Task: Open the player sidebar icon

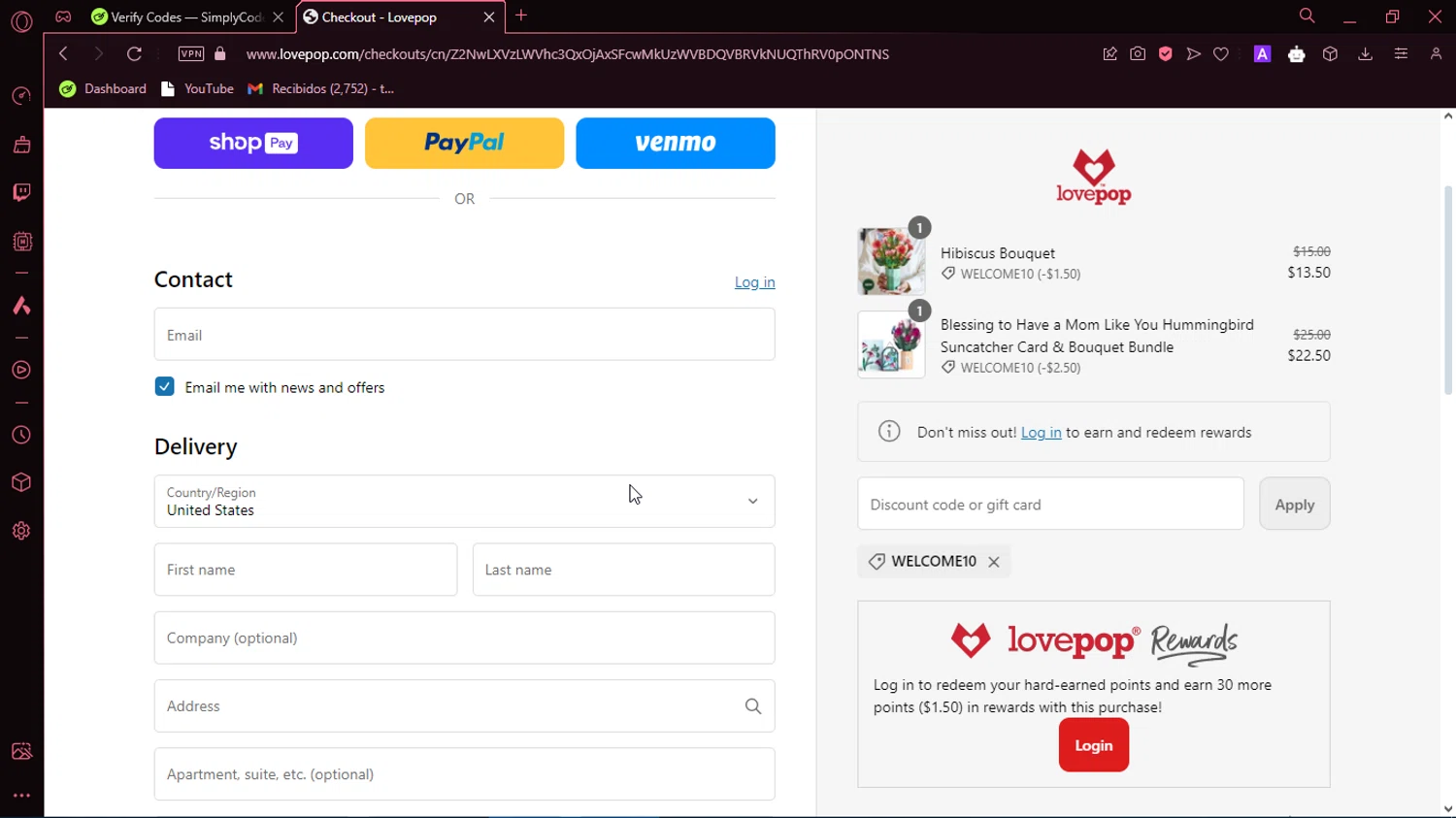Action: pyautogui.click(x=21, y=370)
